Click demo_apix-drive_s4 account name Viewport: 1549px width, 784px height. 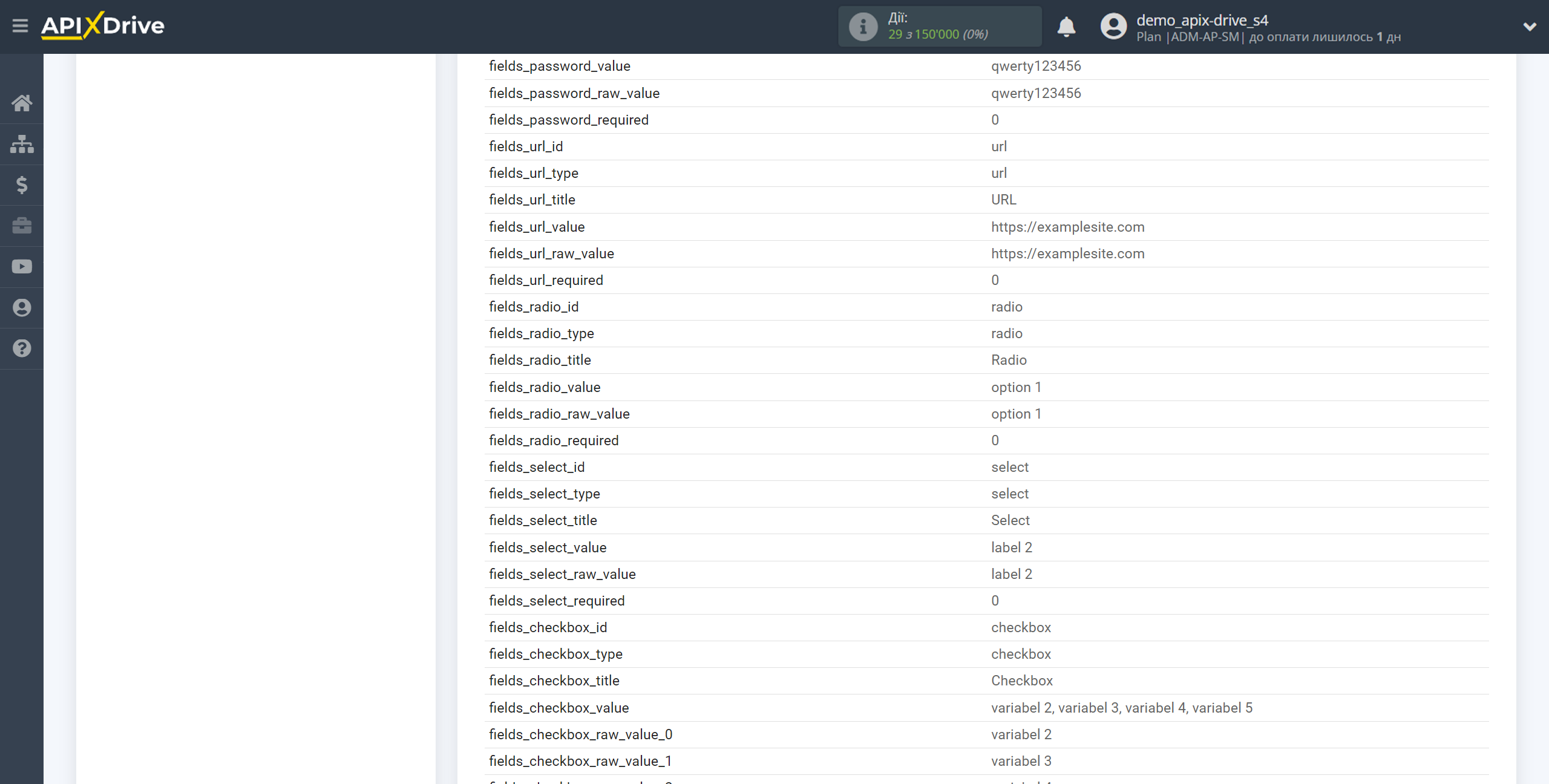coord(1202,20)
